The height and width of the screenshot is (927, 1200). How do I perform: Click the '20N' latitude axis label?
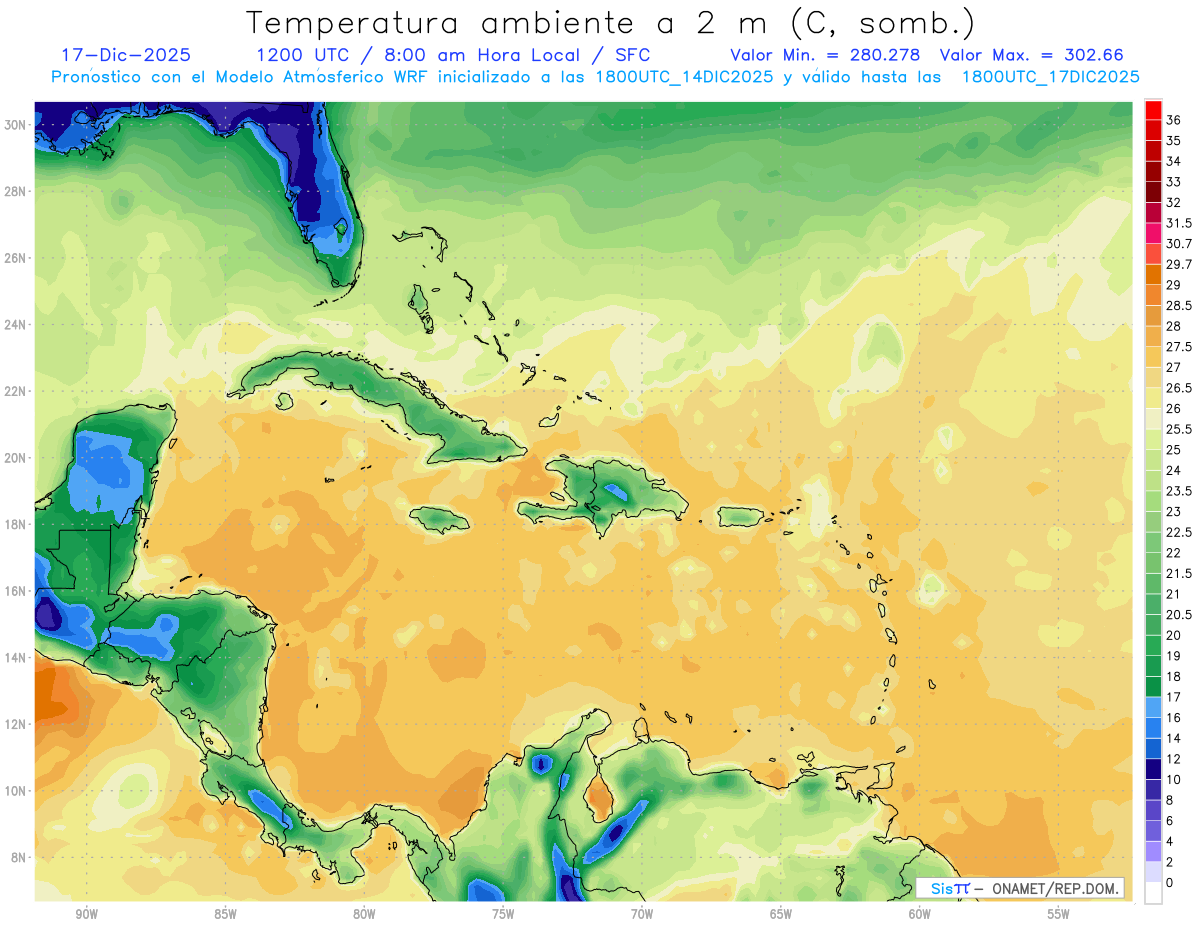[16, 458]
